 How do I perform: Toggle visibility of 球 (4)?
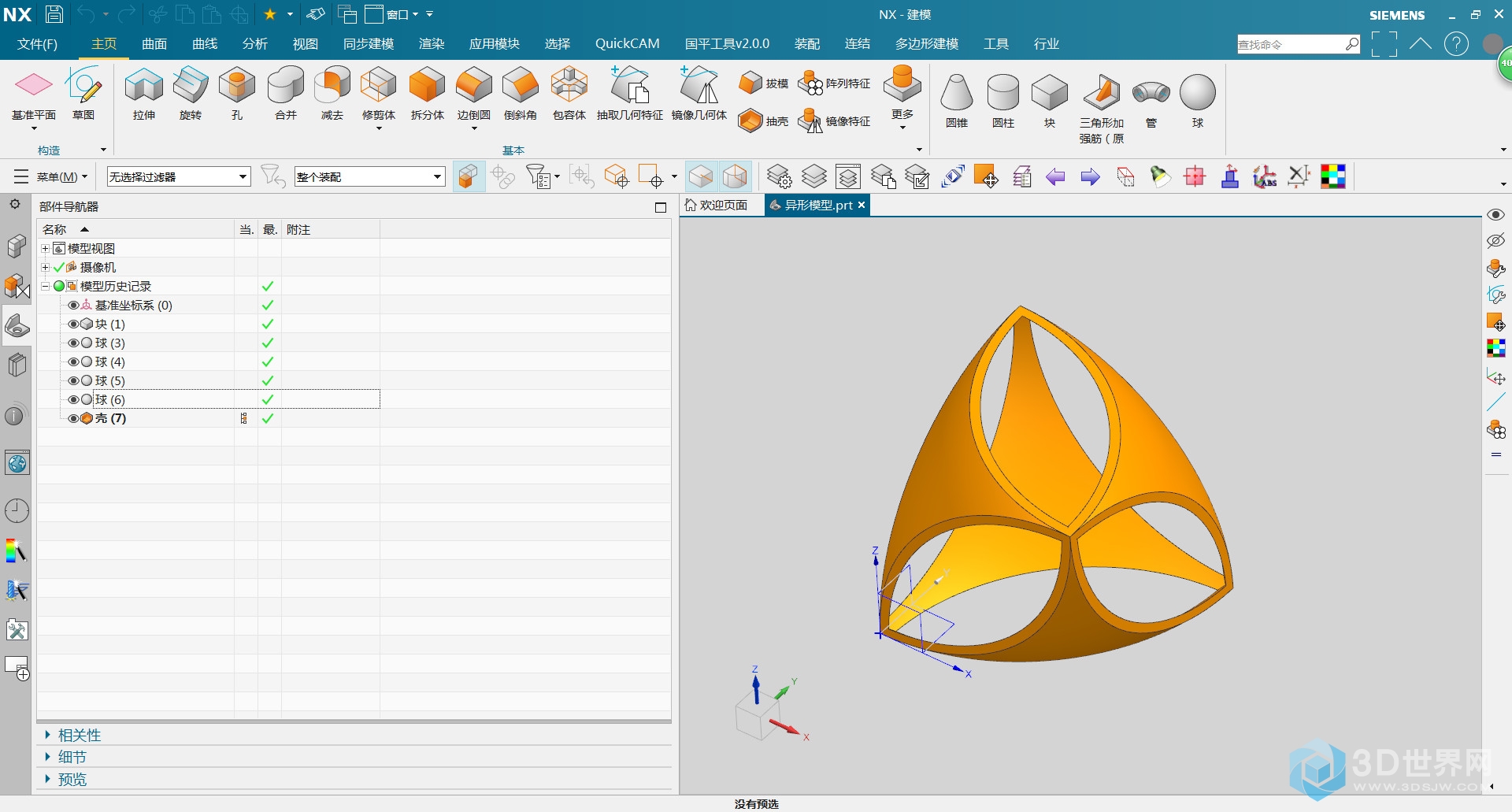(73, 362)
